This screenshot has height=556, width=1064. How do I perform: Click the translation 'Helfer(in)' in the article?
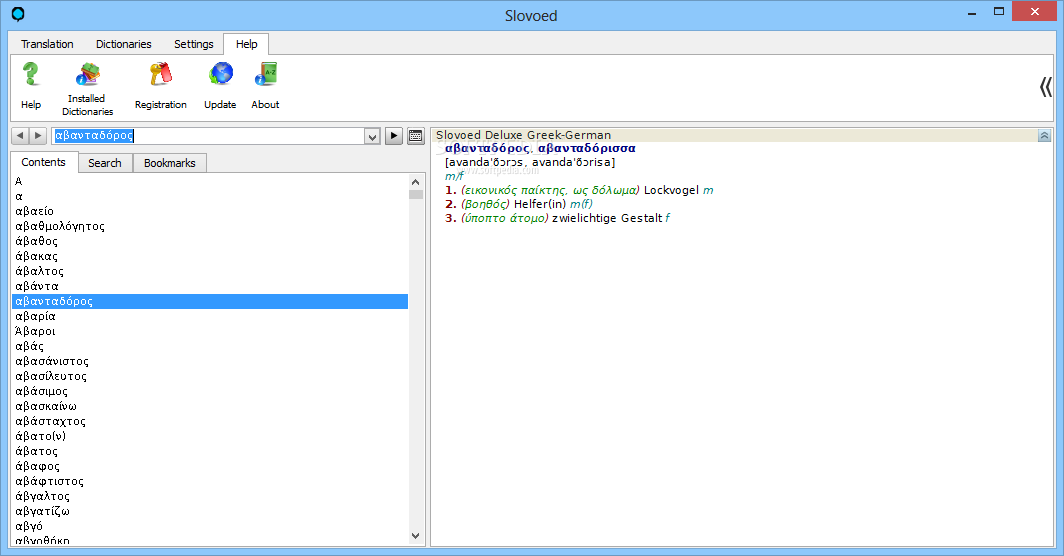539,204
